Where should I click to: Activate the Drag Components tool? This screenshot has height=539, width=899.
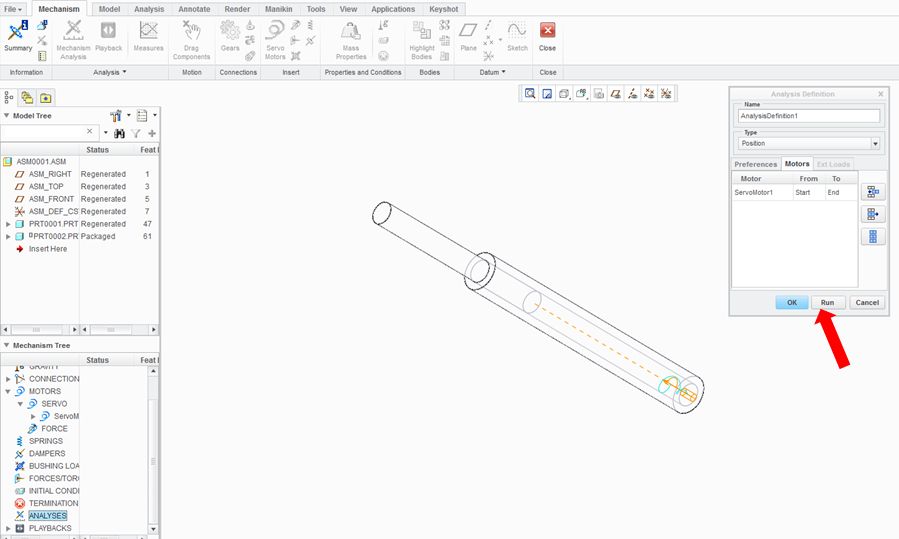click(191, 40)
